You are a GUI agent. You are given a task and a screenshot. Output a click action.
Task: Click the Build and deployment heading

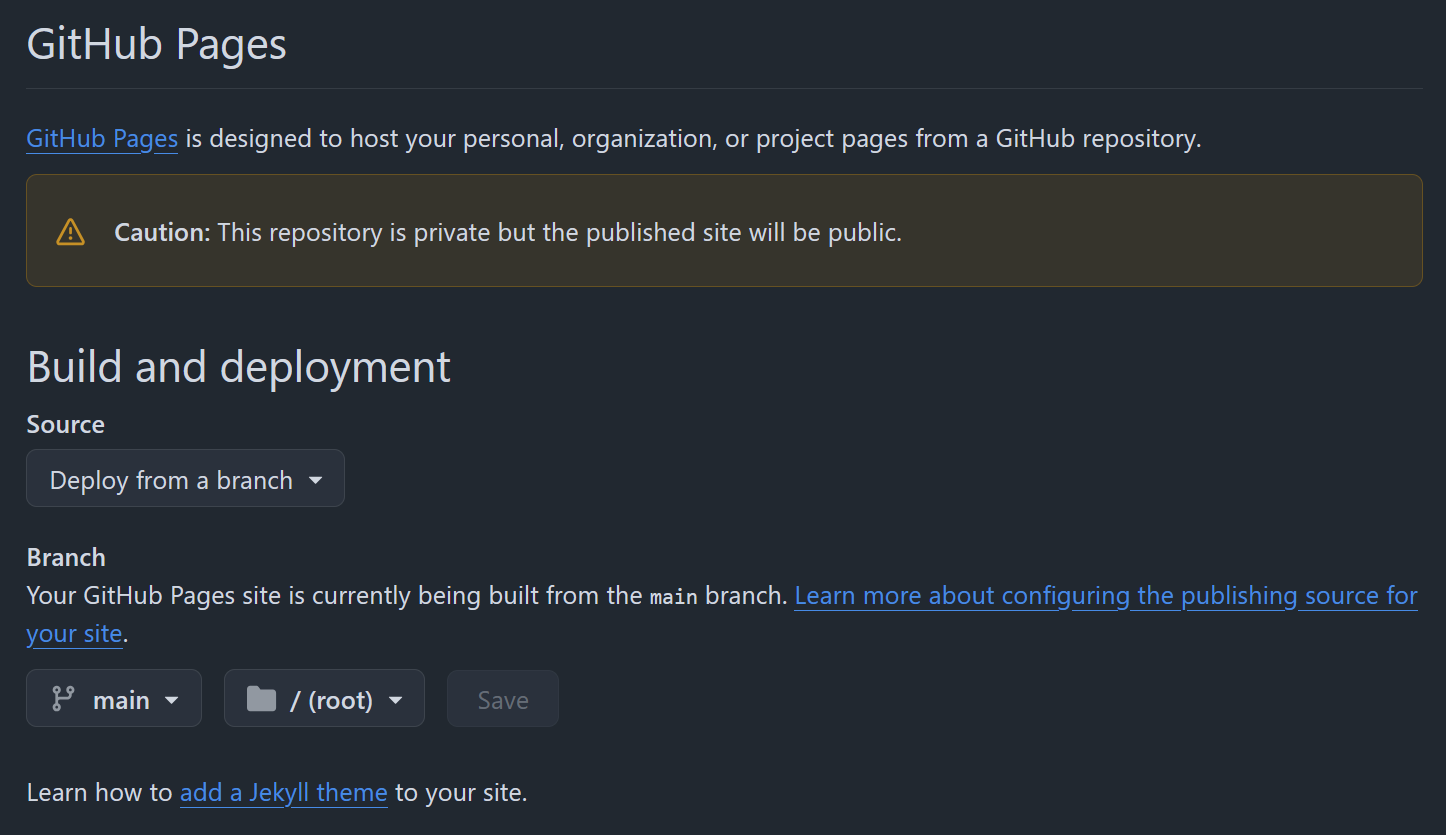(x=239, y=367)
